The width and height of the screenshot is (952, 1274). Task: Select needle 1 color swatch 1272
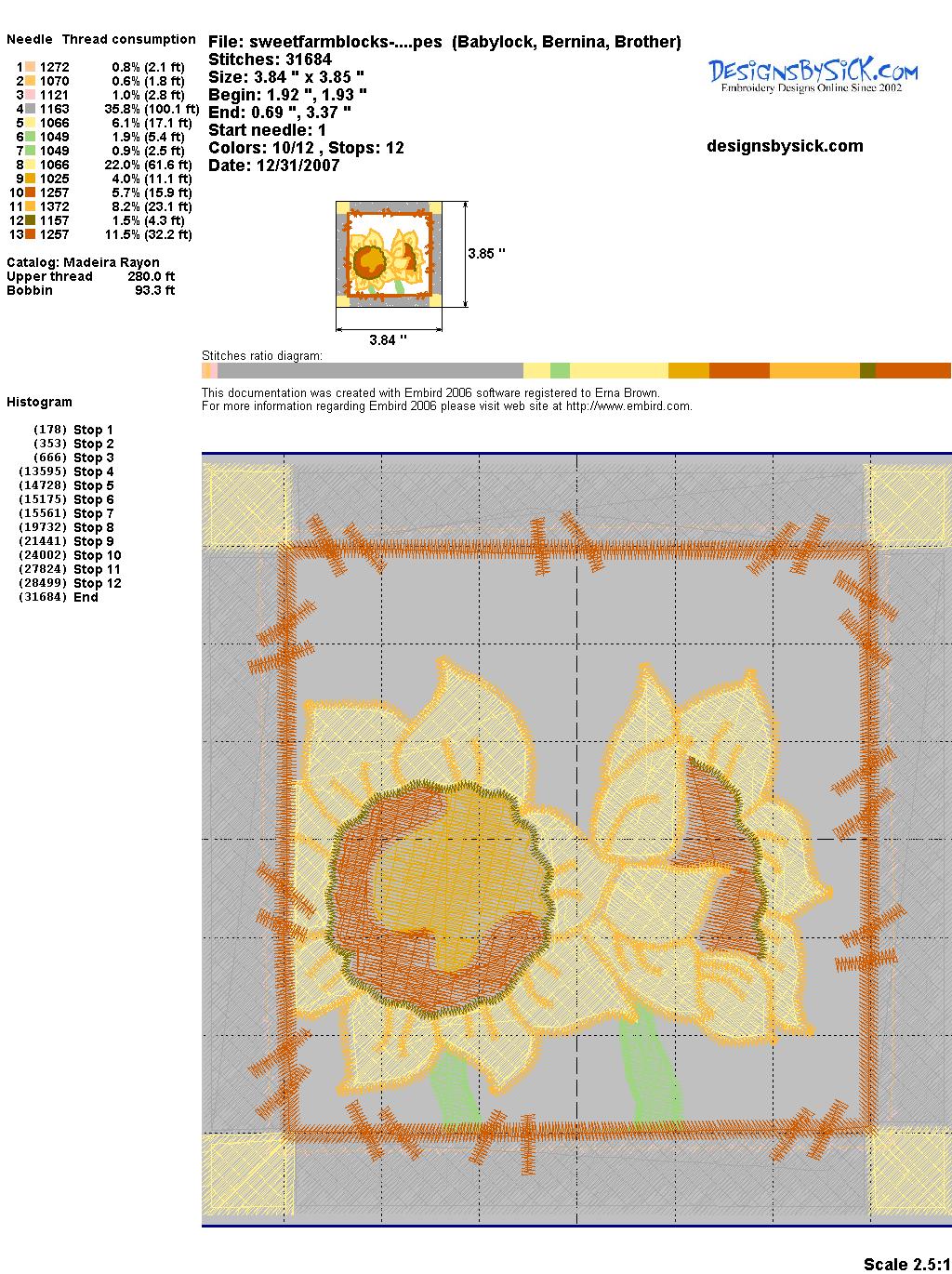(x=31, y=67)
